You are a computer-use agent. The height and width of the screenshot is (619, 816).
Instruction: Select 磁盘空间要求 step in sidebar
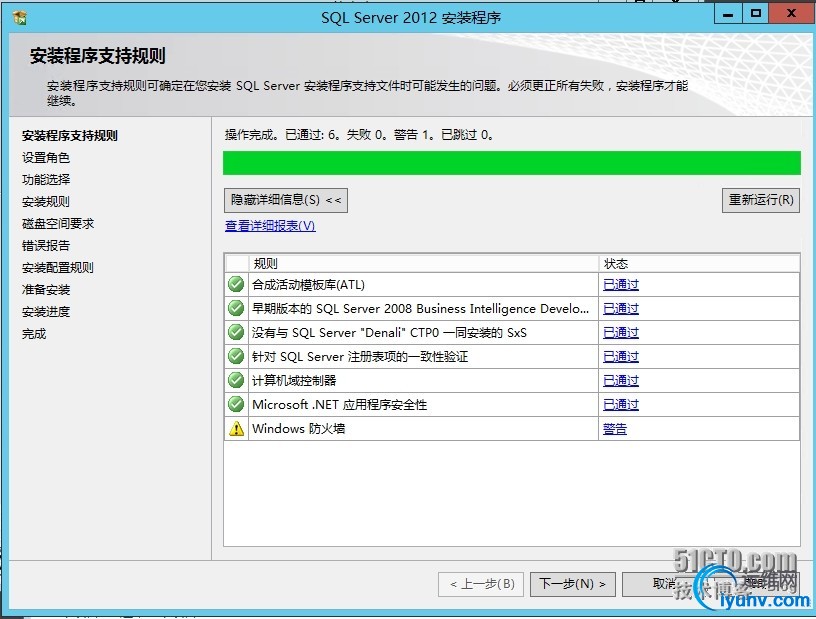pyautogui.click(x=58, y=224)
